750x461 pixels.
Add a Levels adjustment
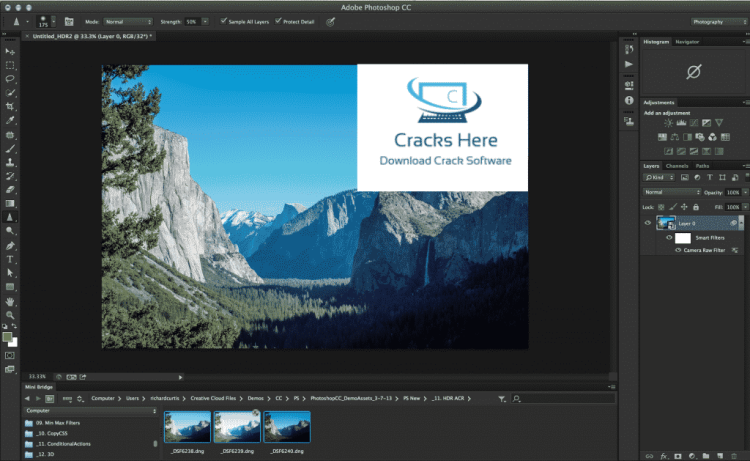(x=681, y=123)
